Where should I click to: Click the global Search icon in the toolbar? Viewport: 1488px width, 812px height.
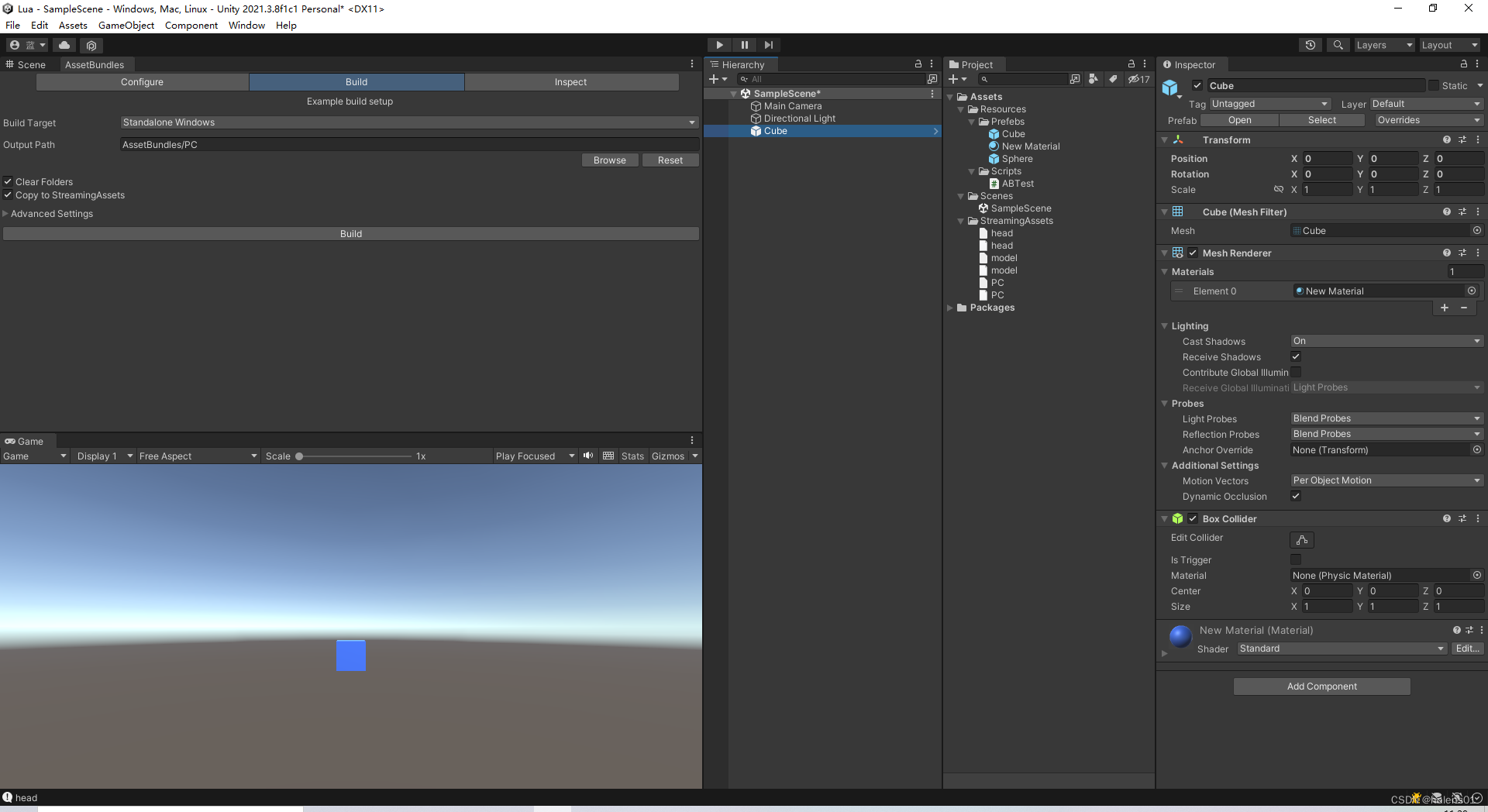[x=1337, y=44]
